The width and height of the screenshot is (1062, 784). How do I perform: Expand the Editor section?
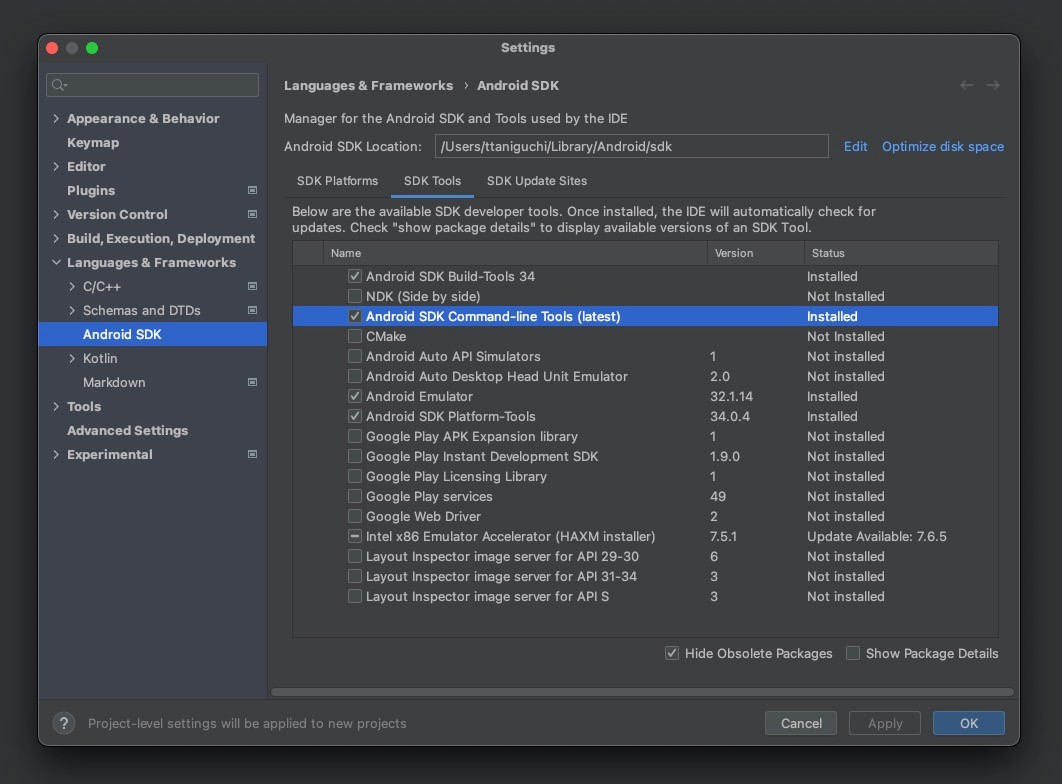(56, 167)
